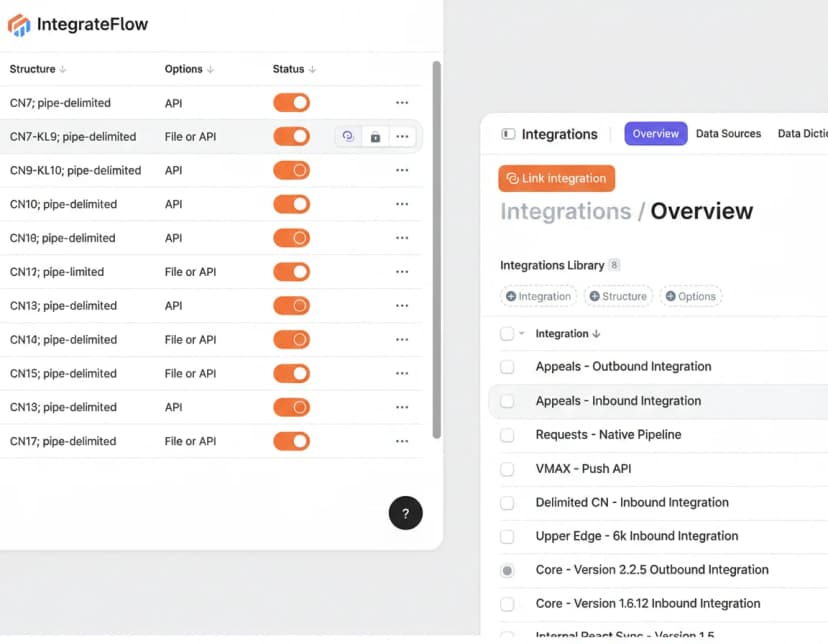Add an Integration filter chip
The image size is (828, 644).
[x=512, y=296]
